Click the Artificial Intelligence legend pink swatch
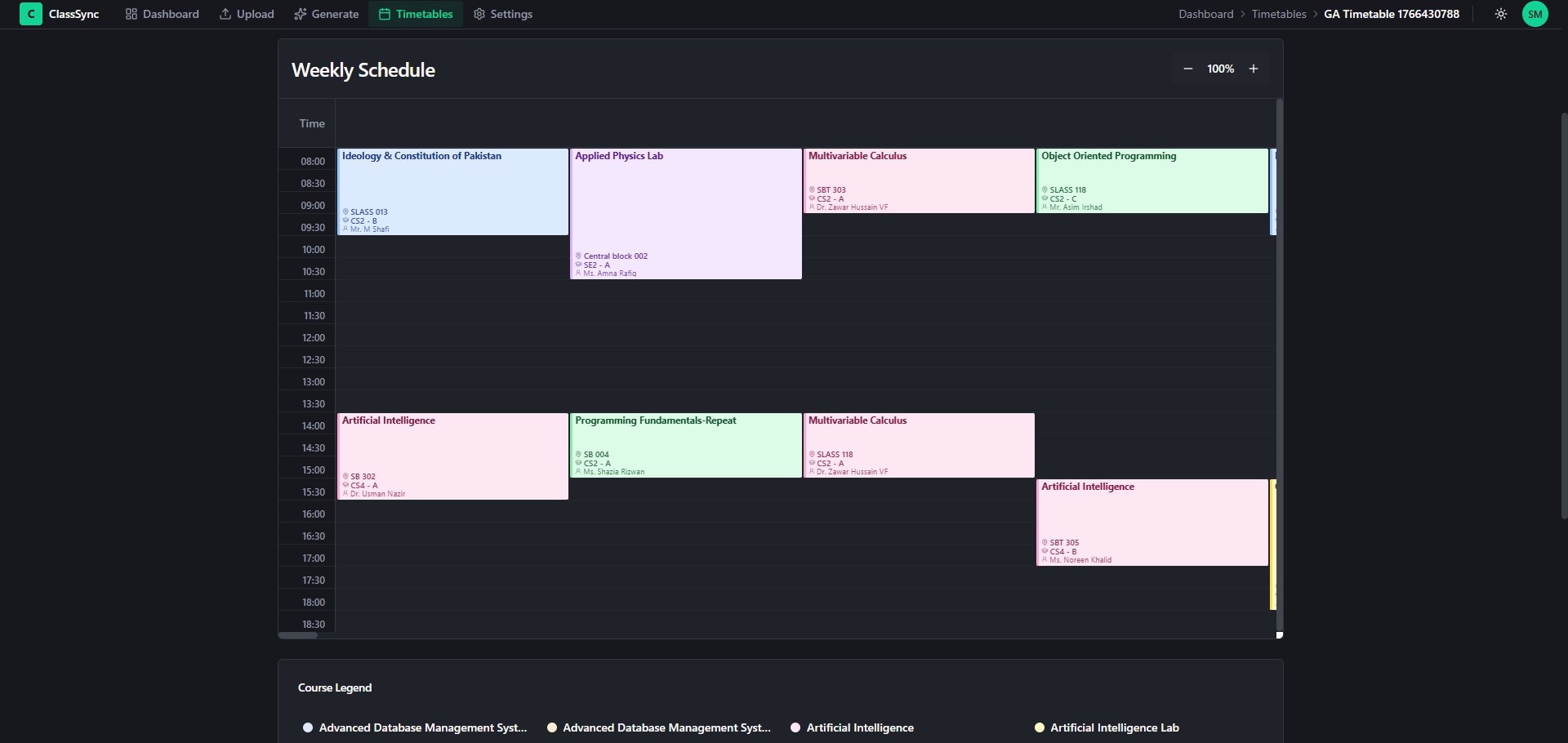Viewport: 1568px width, 743px height. [x=795, y=727]
